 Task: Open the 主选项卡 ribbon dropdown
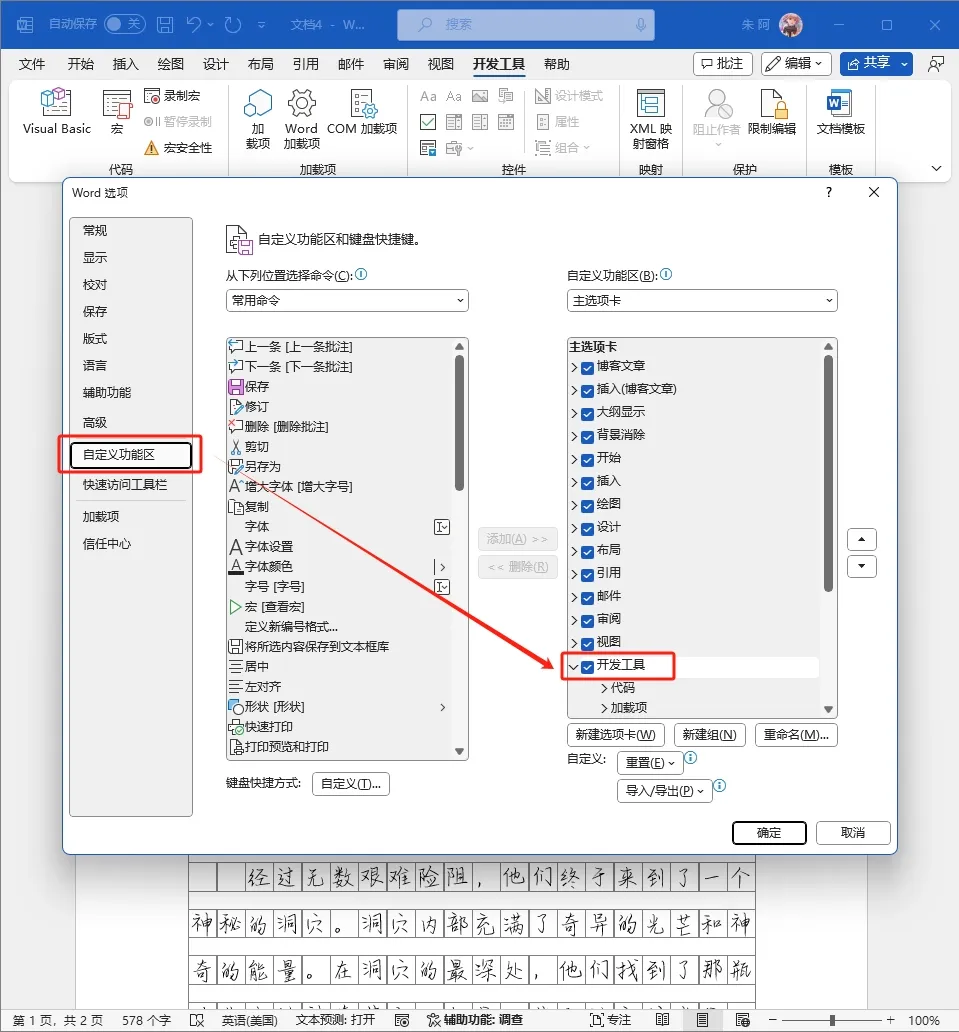tap(702, 300)
